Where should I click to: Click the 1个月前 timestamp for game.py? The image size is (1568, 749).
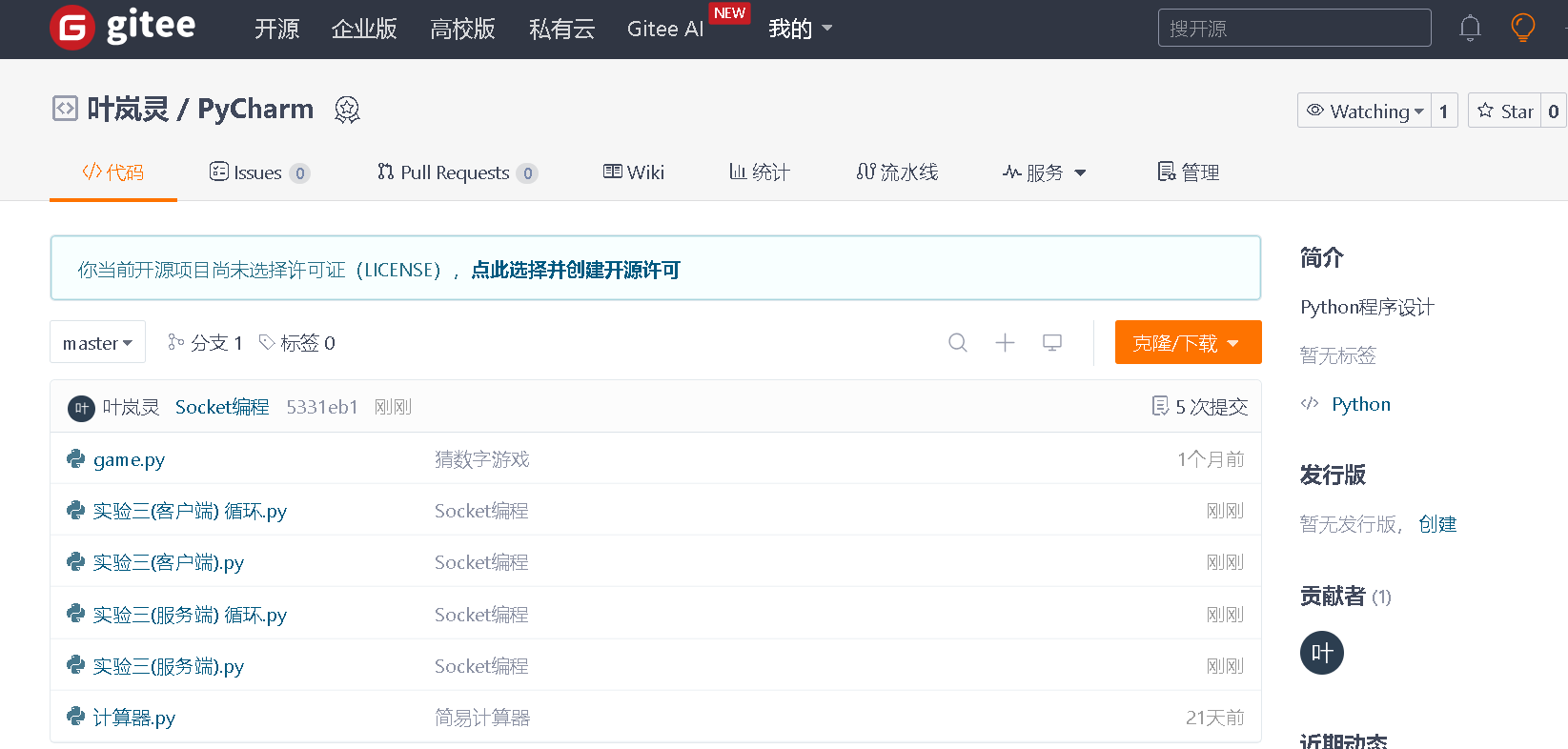(1211, 459)
